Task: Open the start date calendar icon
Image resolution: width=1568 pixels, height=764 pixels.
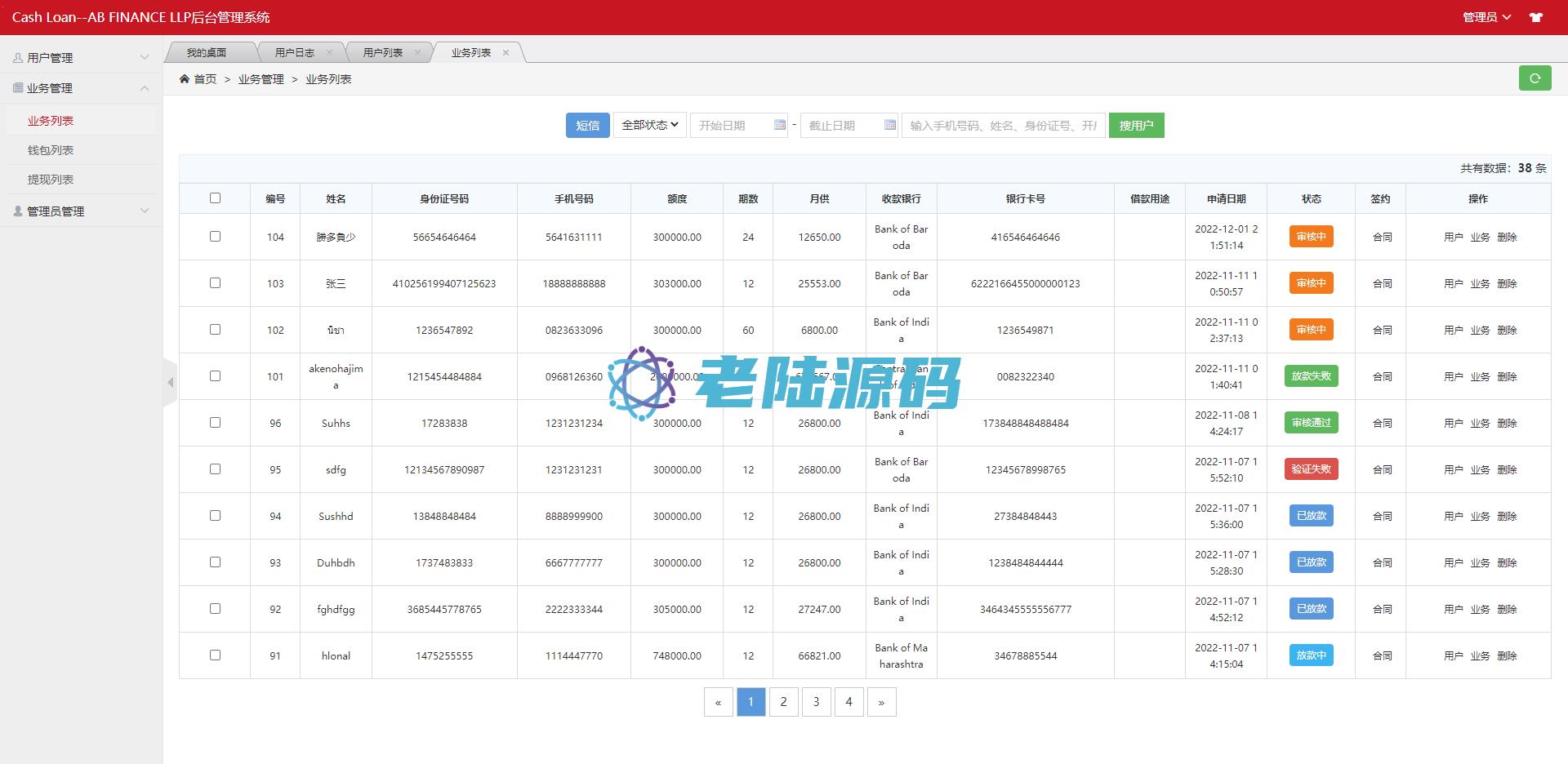Action: point(779,125)
